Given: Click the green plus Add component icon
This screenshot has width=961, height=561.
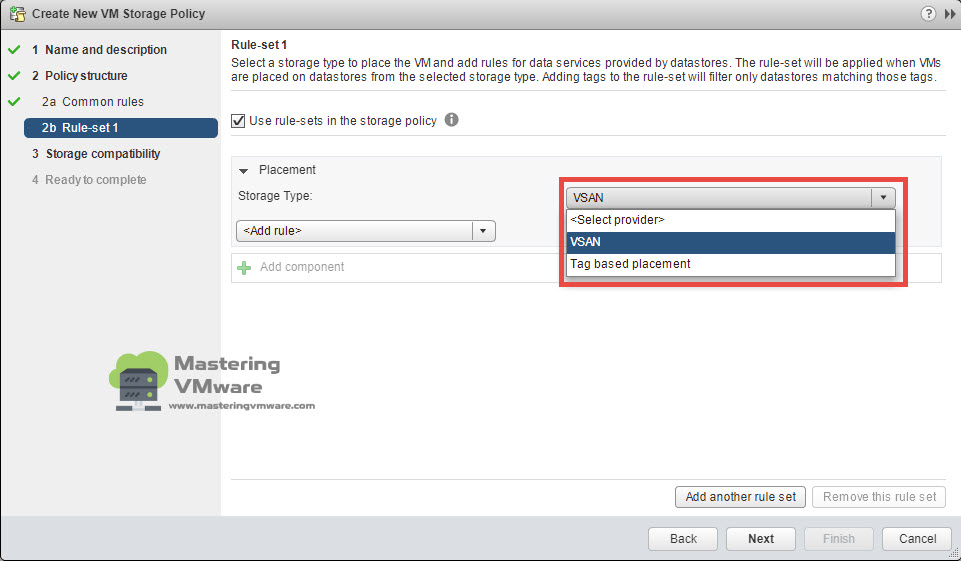Looking at the screenshot, I should pyautogui.click(x=244, y=268).
